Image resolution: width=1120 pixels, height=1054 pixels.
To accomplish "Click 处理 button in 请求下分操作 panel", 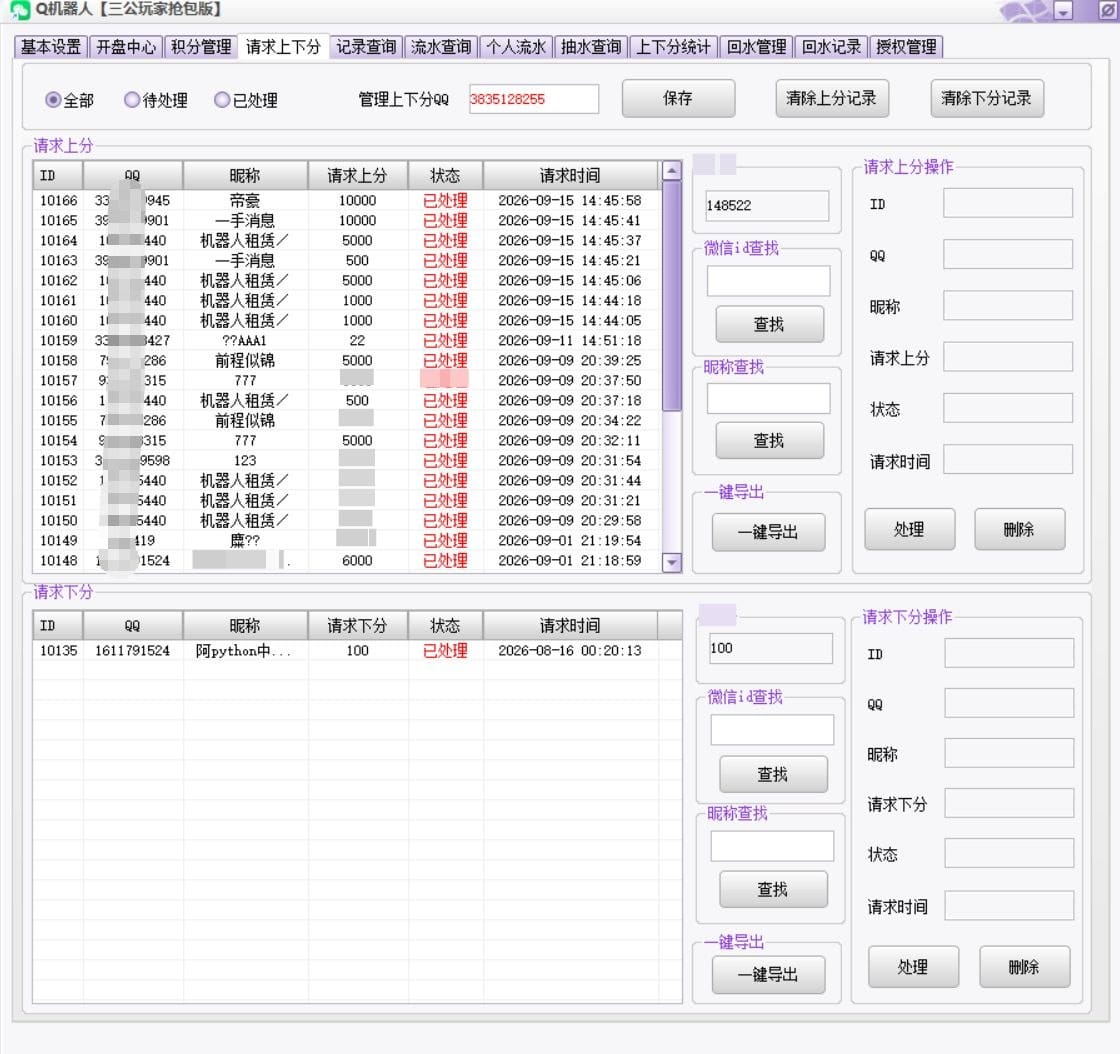I will coord(913,968).
